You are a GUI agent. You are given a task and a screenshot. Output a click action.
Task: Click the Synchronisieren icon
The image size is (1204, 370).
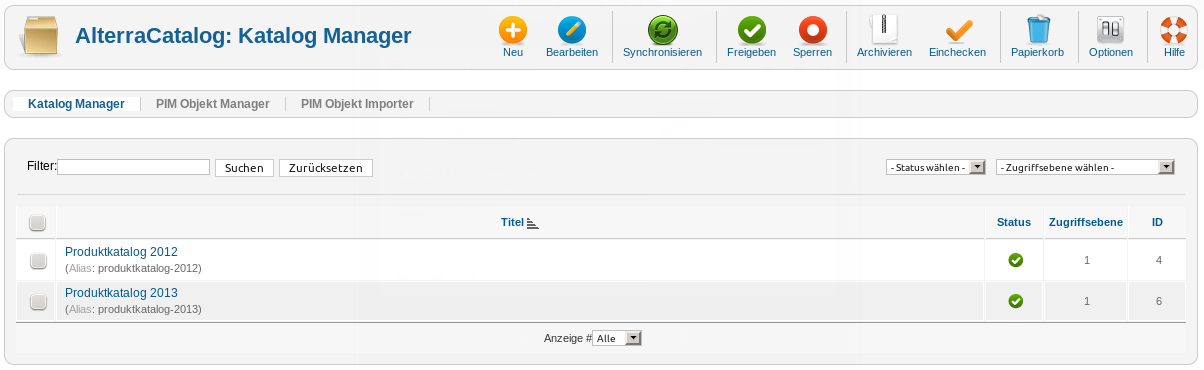(x=662, y=30)
